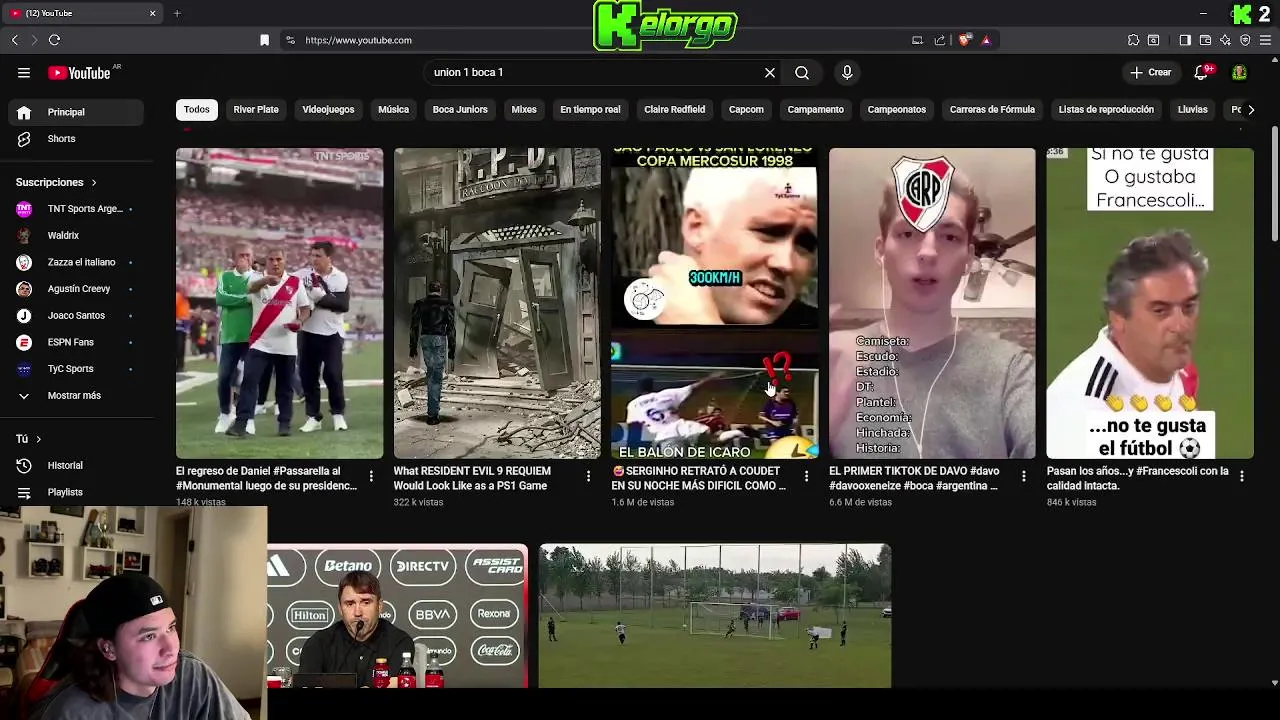Go back with the browser back arrow
The image size is (1280, 720).
pos(15,40)
